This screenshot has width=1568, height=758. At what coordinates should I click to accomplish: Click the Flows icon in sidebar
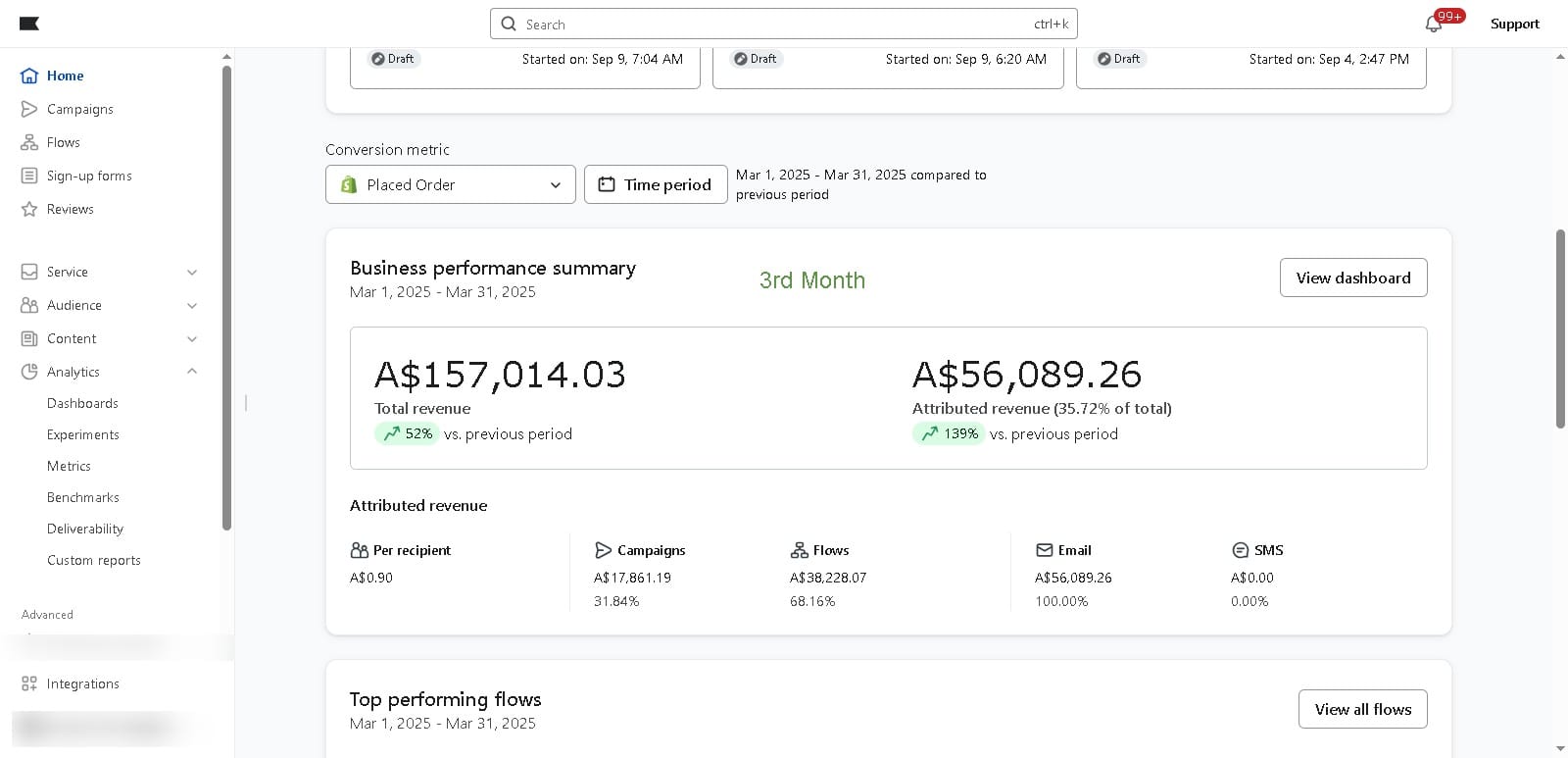click(29, 142)
